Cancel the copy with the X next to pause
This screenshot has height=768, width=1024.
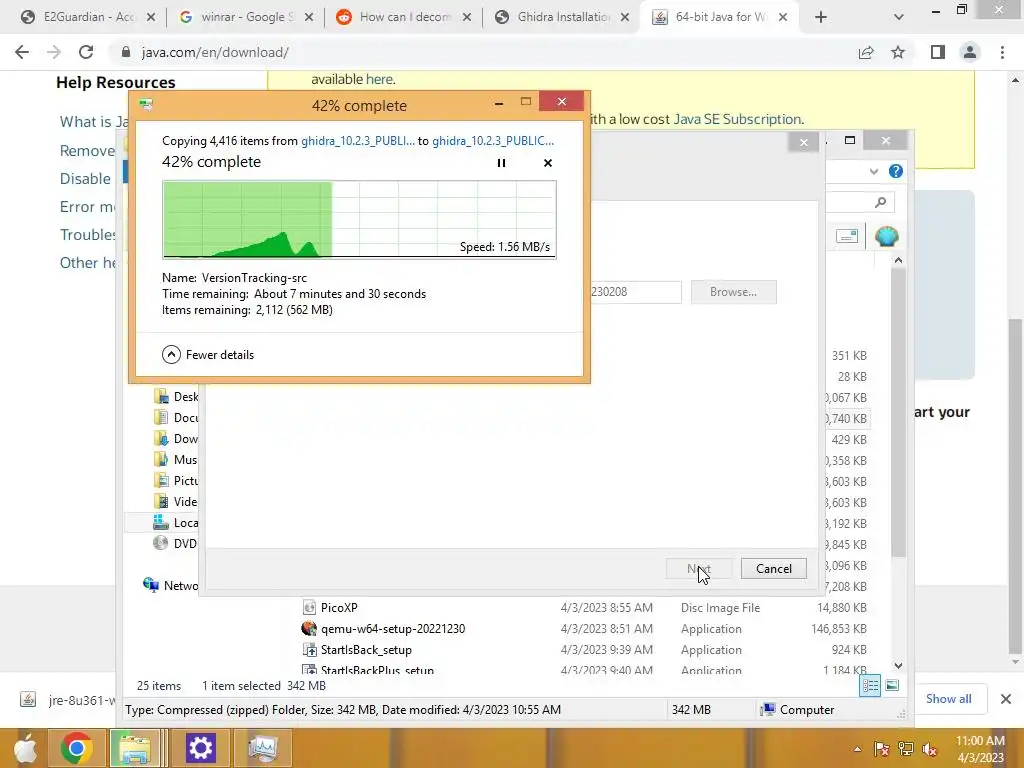[547, 163]
